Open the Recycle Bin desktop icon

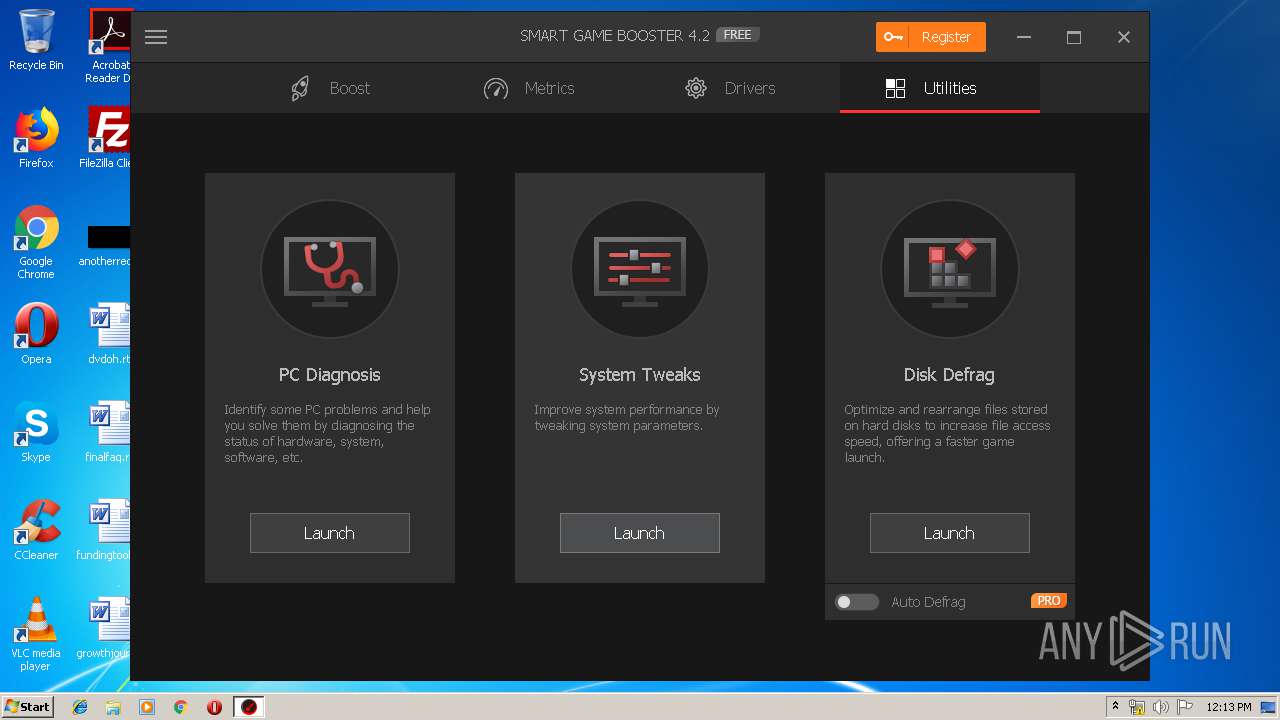tap(36, 40)
